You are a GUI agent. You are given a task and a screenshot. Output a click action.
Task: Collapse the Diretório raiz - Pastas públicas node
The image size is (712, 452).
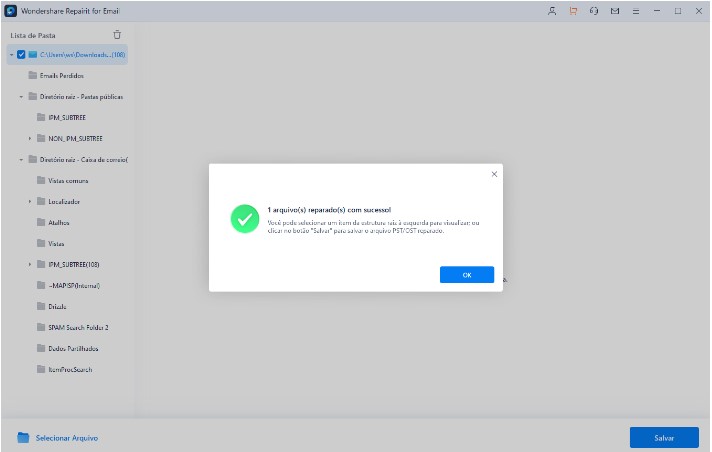20,96
